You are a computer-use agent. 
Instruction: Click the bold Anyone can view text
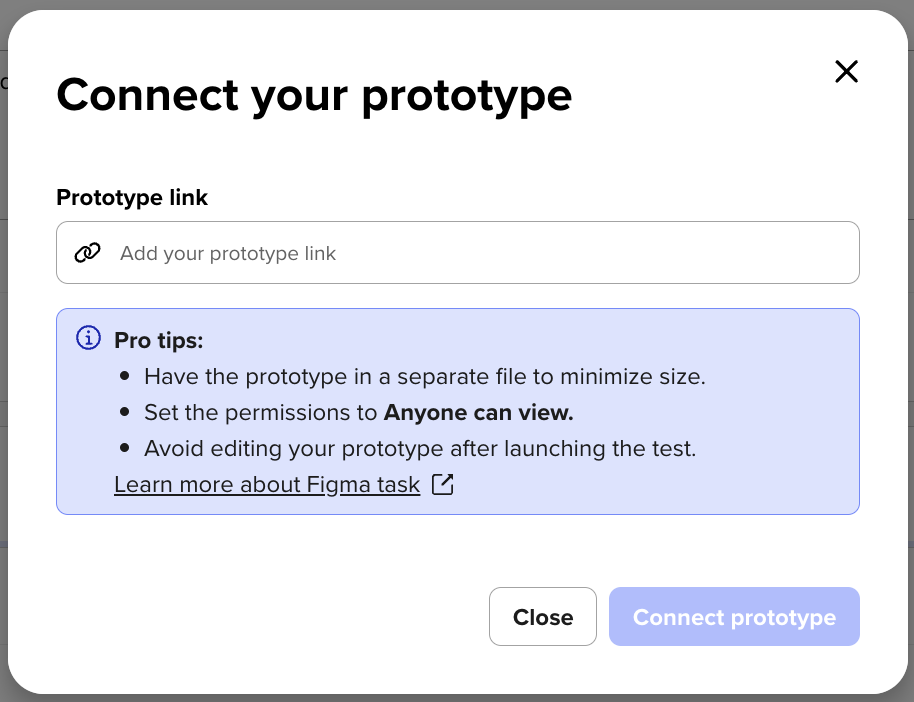(479, 413)
